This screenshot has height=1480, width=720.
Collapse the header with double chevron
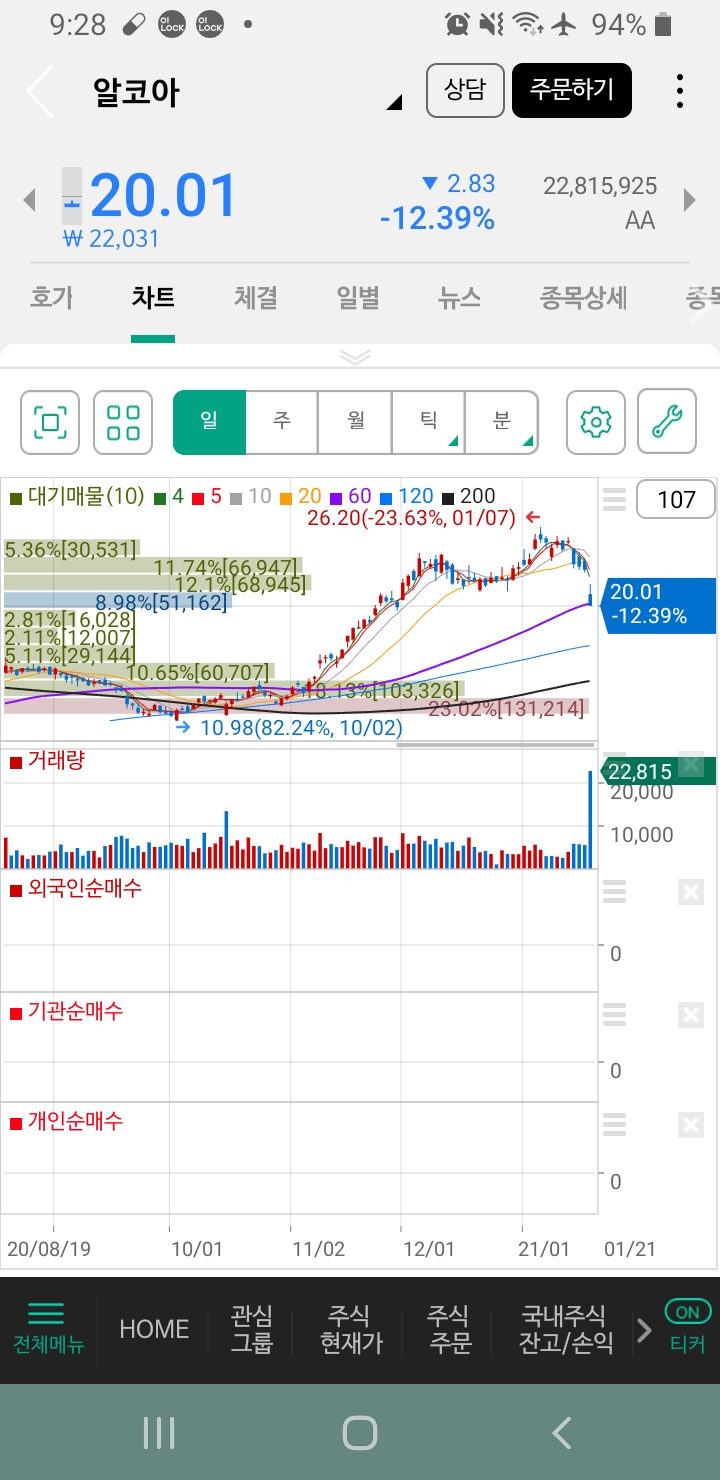[356, 357]
